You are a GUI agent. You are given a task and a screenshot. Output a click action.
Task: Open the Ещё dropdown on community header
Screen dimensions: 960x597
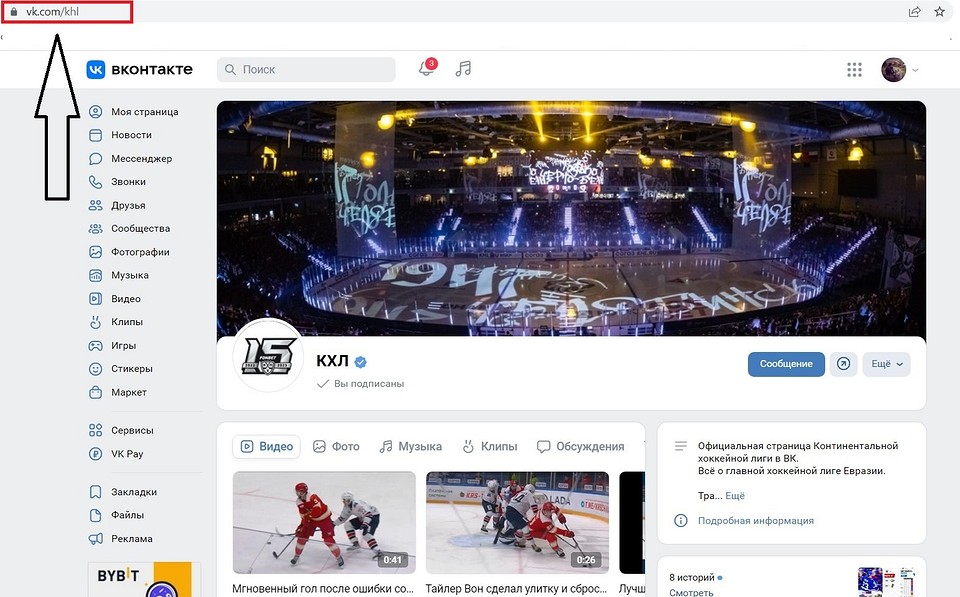887,364
